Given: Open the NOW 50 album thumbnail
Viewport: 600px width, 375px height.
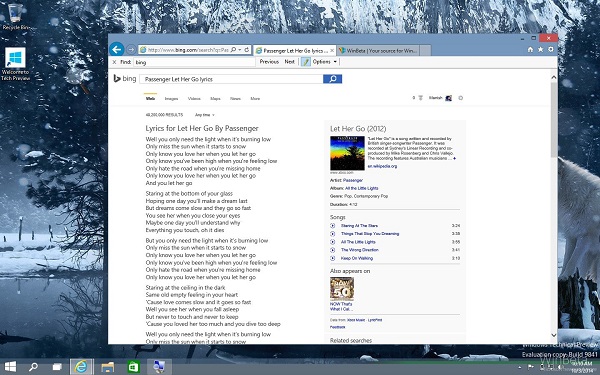Looking at the screenshot, I should pyautogui.click(x=342, y=289).
